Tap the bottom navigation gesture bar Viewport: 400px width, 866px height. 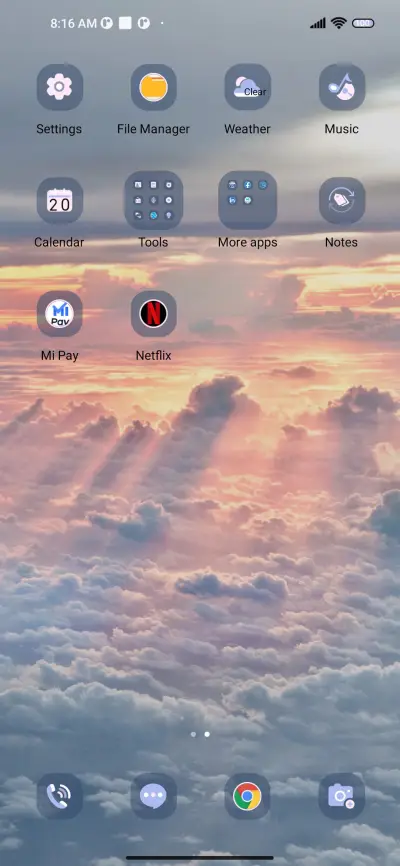click(x=200, y=858)
